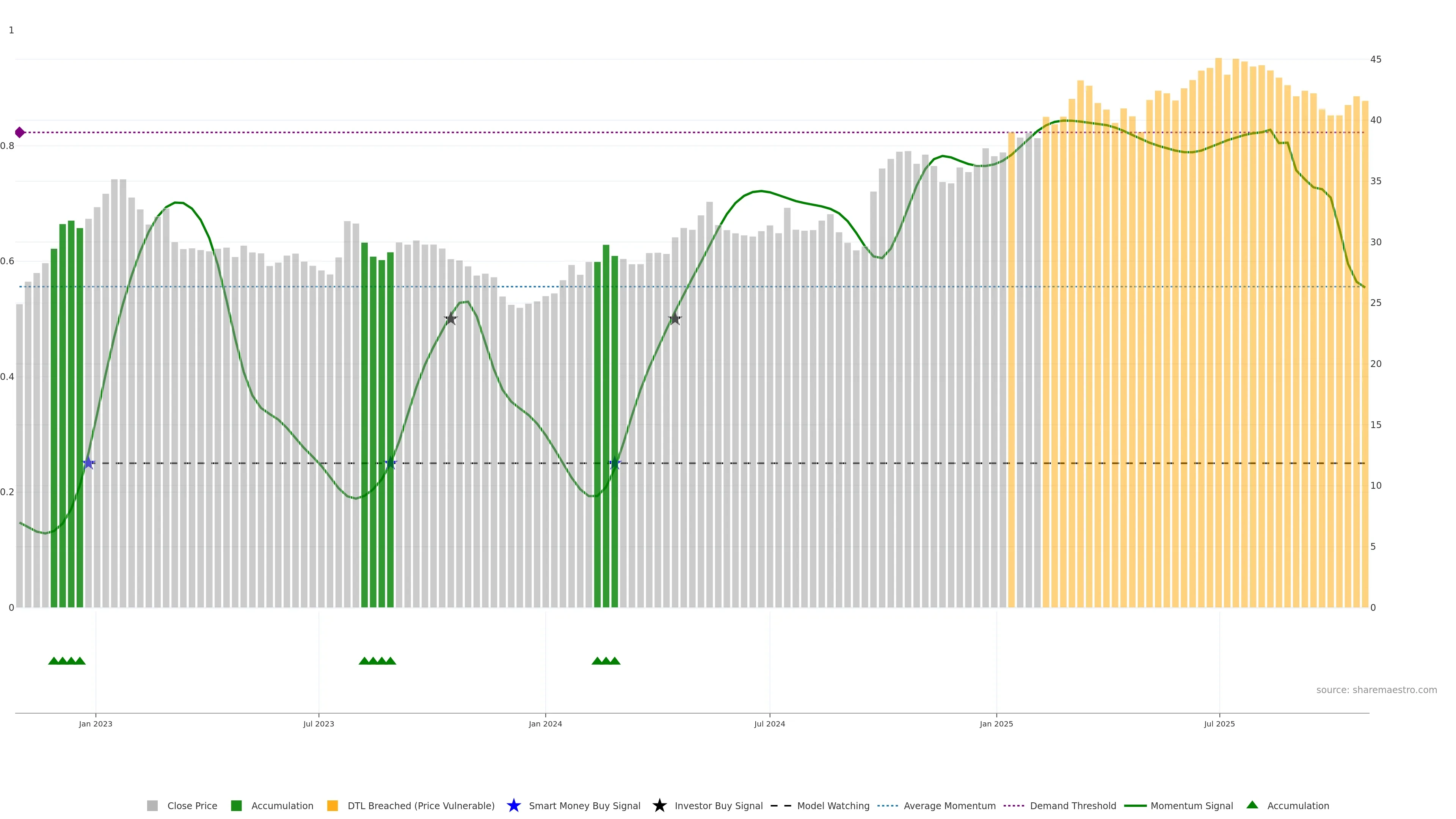
Task: Click the blue dotted Average Momentum legend icon
Action: [x=887, y=805]
